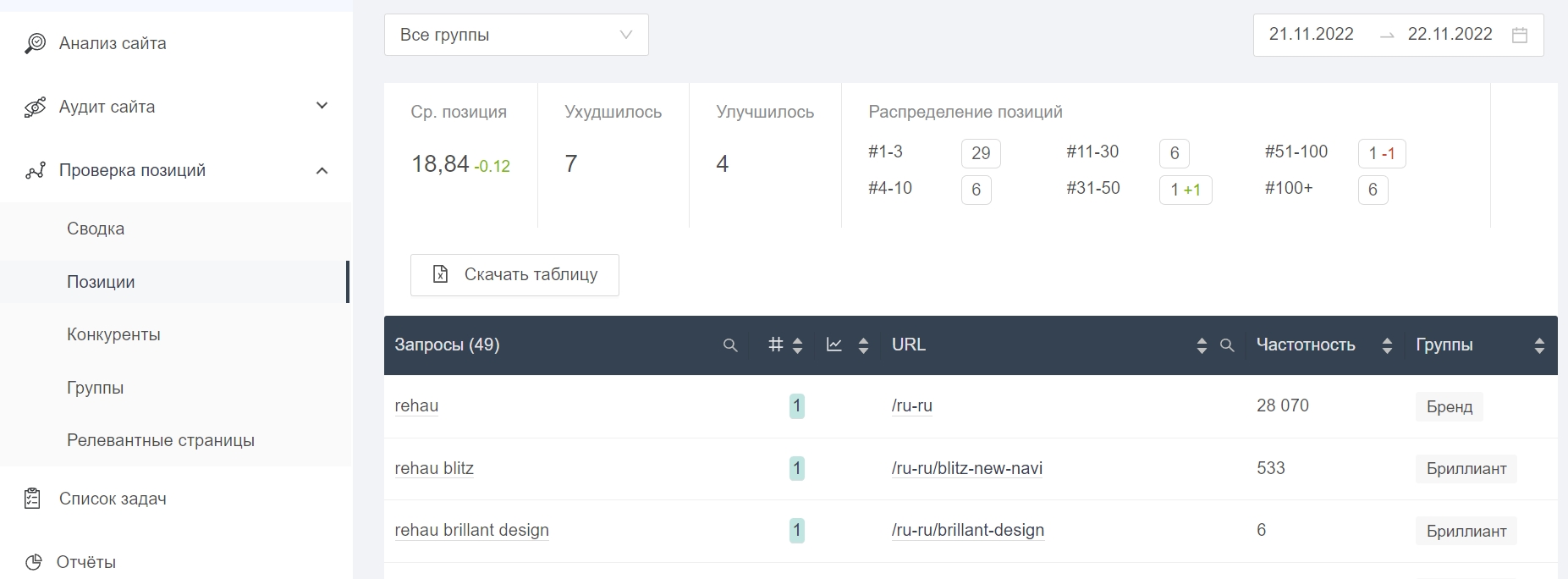The width and height of the screenshot is (1568, 579).
Task: Sort by dynamics chart arrows
Action: pos(863,345)
